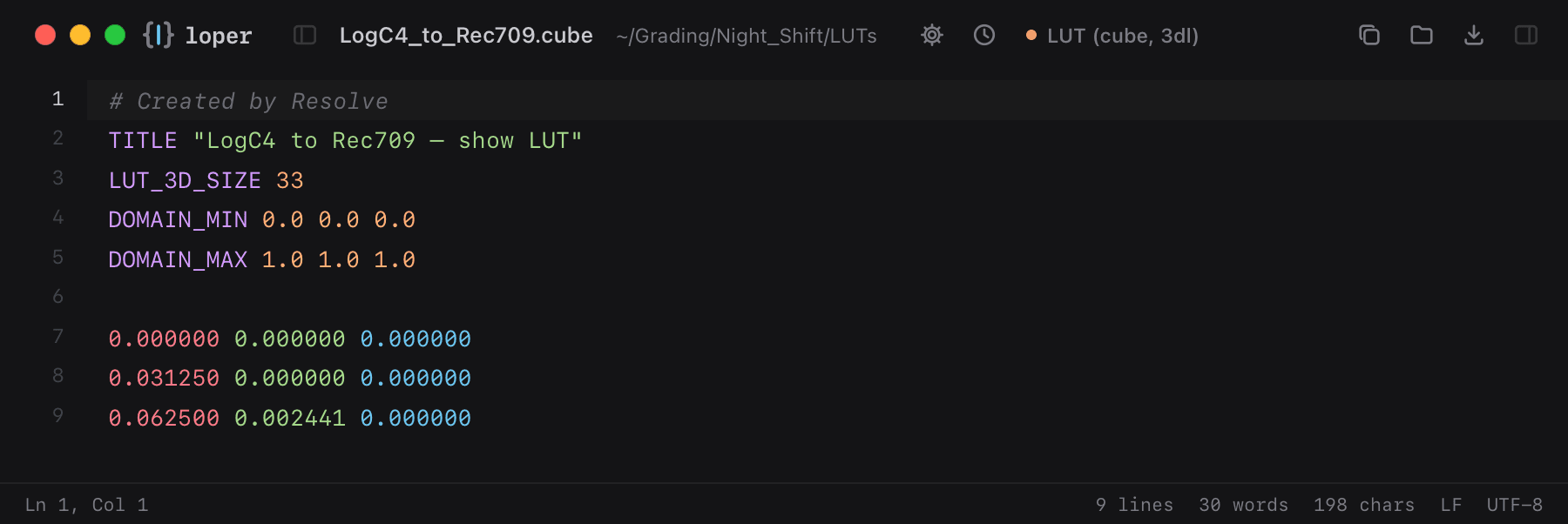
Task: Click the orange unsaved dot before LUT label
Action: point(1031,36)
